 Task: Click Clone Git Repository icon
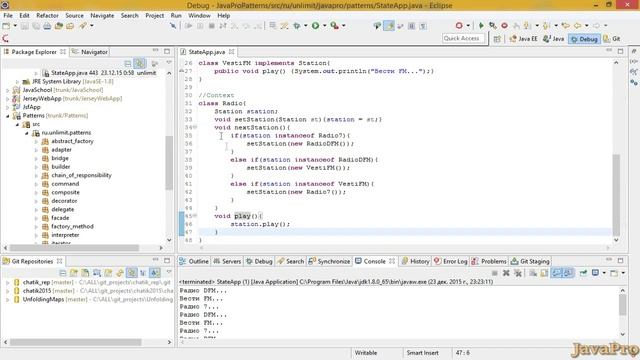pyautogui.click(x=85, y=273)
